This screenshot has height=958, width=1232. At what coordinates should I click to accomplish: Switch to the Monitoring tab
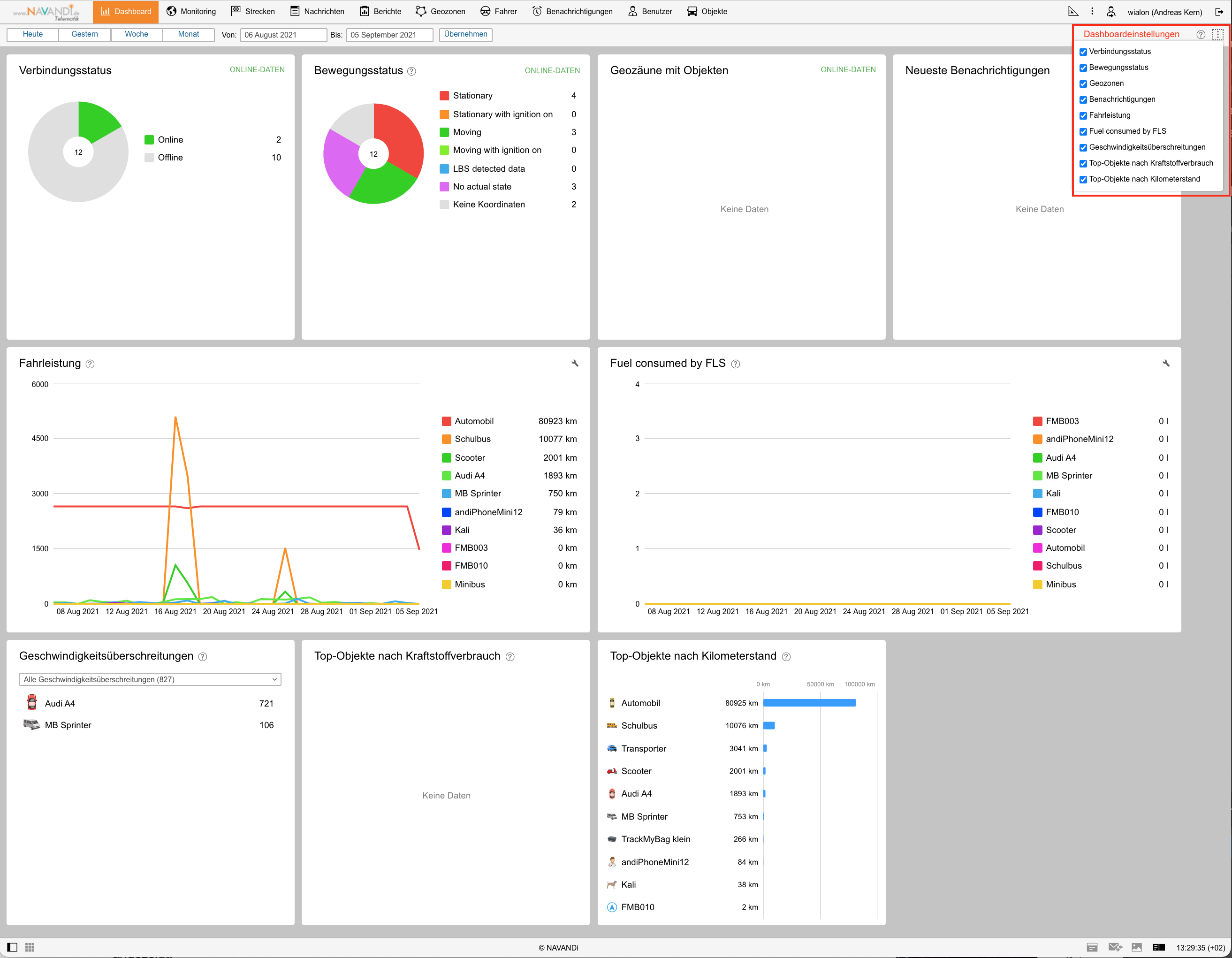pos(191,11)
